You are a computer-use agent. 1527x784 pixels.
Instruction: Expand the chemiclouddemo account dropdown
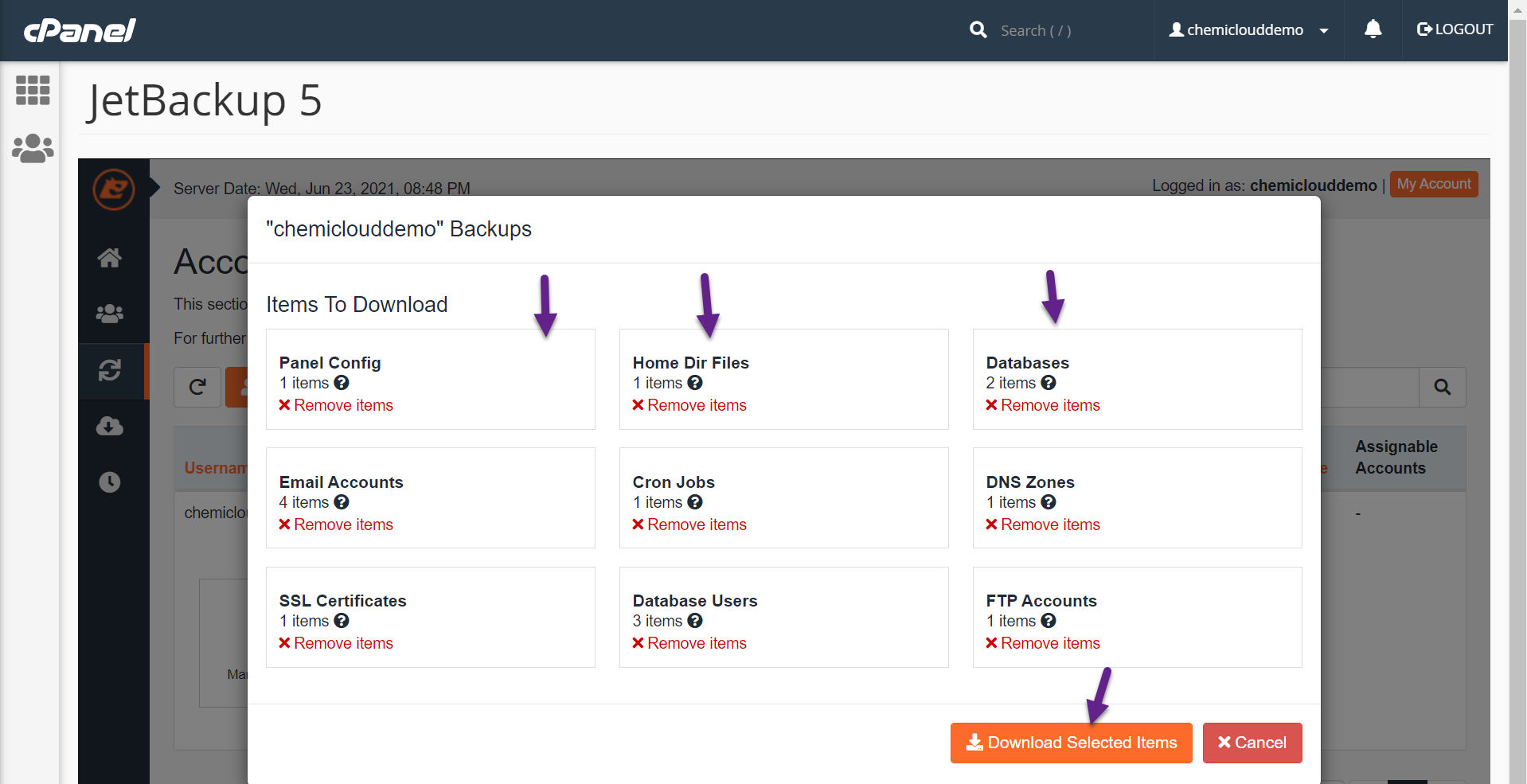pyautogui.click(x=1324, y=30)
